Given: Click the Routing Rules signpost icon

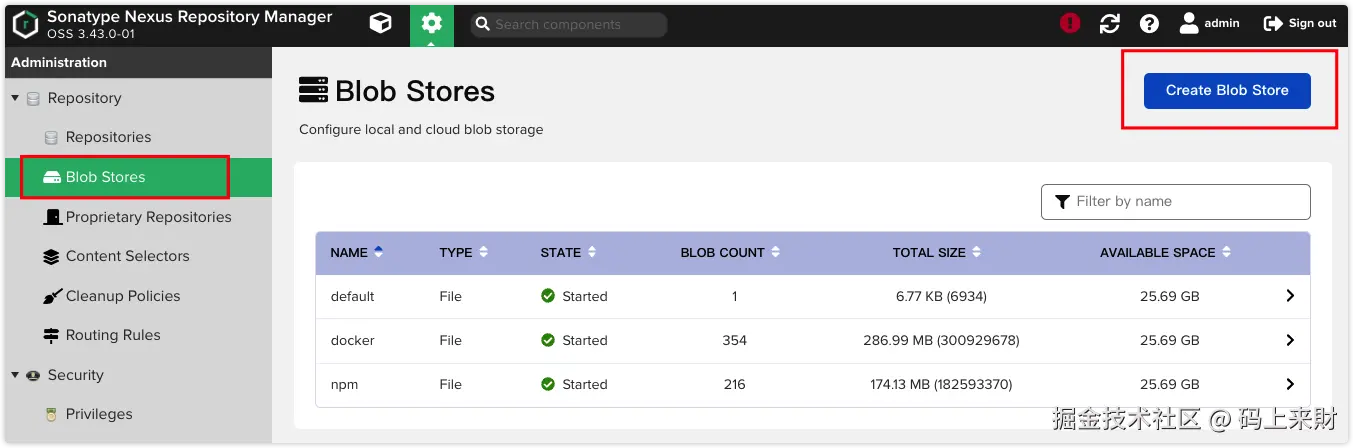Looking at the screenshot, I should (x=52, y=335).
